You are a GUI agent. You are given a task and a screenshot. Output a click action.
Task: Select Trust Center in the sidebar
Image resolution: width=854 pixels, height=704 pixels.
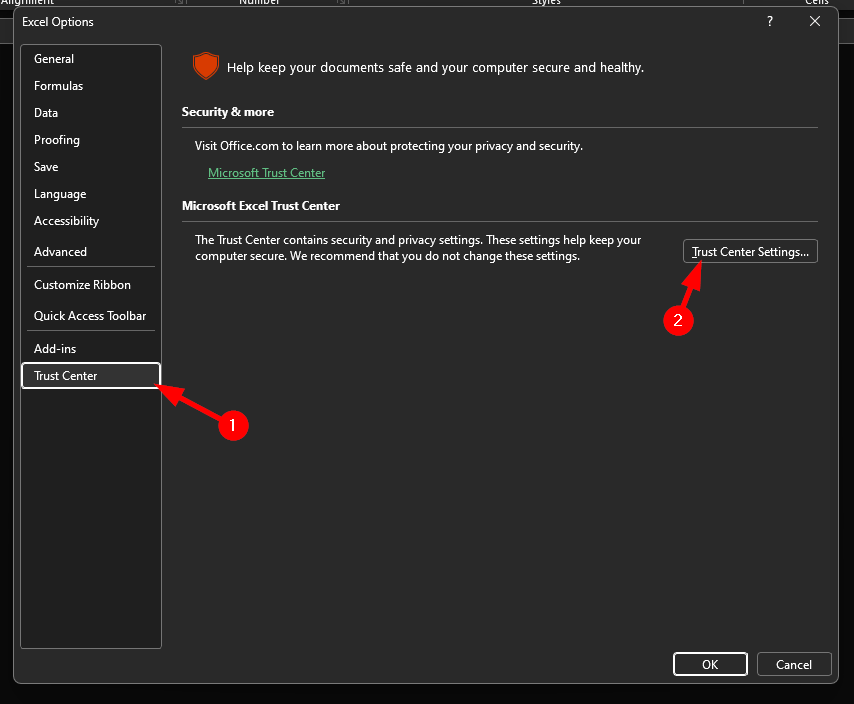click(x=66, y=376)
